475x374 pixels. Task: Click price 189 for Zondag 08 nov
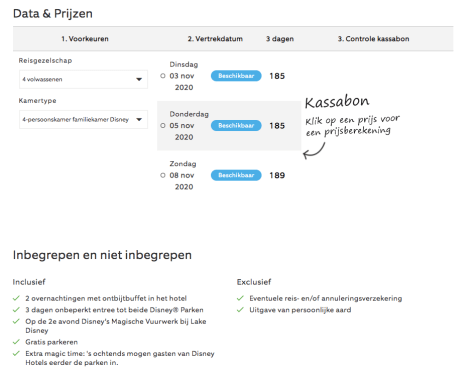(x=277, y=175)
